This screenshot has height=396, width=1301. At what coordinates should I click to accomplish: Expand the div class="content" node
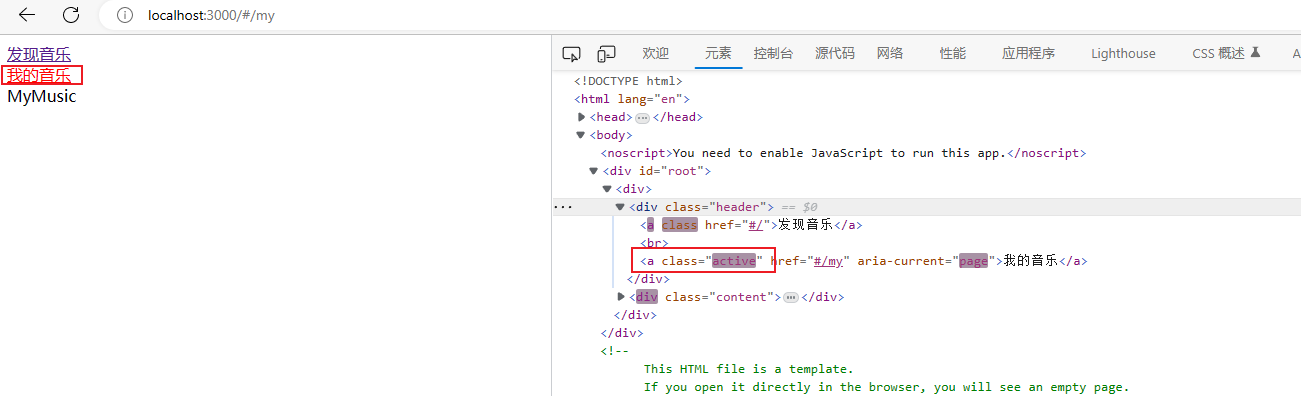pos(622,297)
